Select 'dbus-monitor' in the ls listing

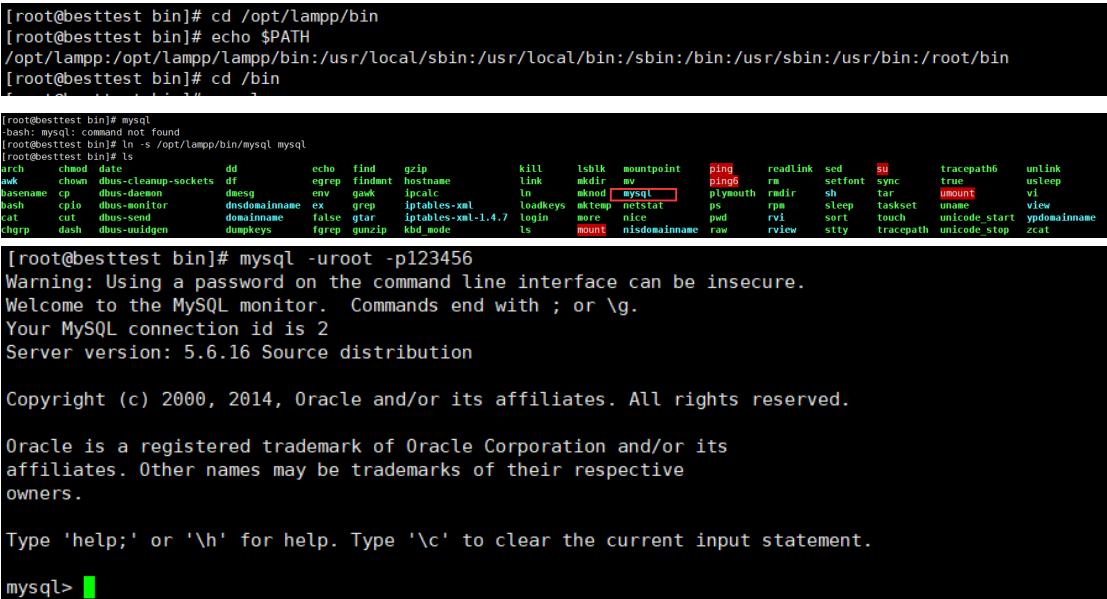[x=133, y=206]
